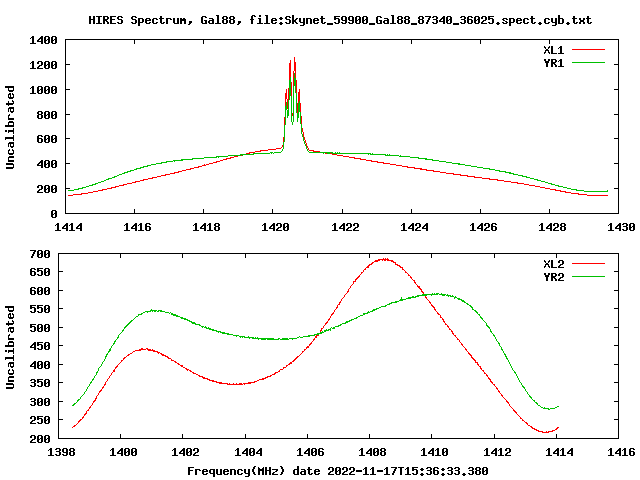The image size is (640, 480).
Task: Click the 550 y-axis tick label
Action: (40, 309)
